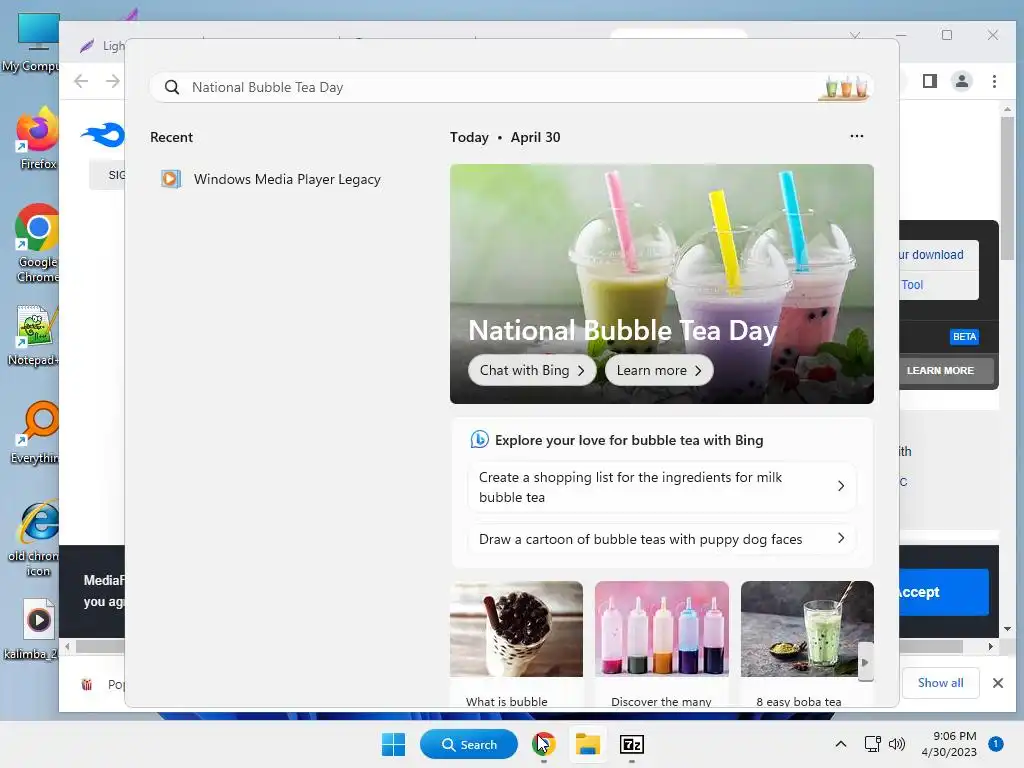Open Google Chrome from the taskbar
This screenshot has height=768, width=1024.
[x=543, y=744]
